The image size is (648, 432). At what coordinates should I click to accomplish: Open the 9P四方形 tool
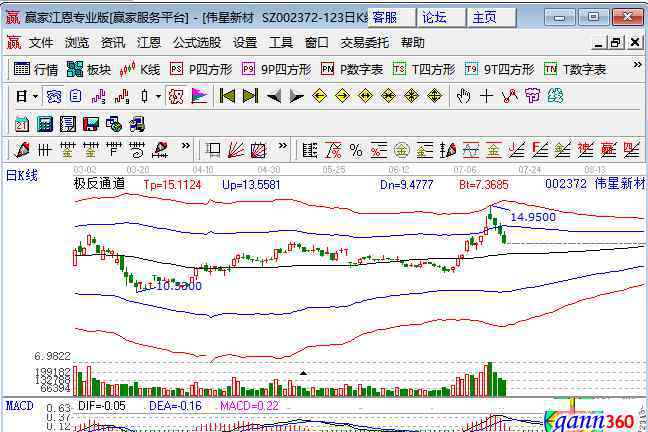(x=276, y=69)
